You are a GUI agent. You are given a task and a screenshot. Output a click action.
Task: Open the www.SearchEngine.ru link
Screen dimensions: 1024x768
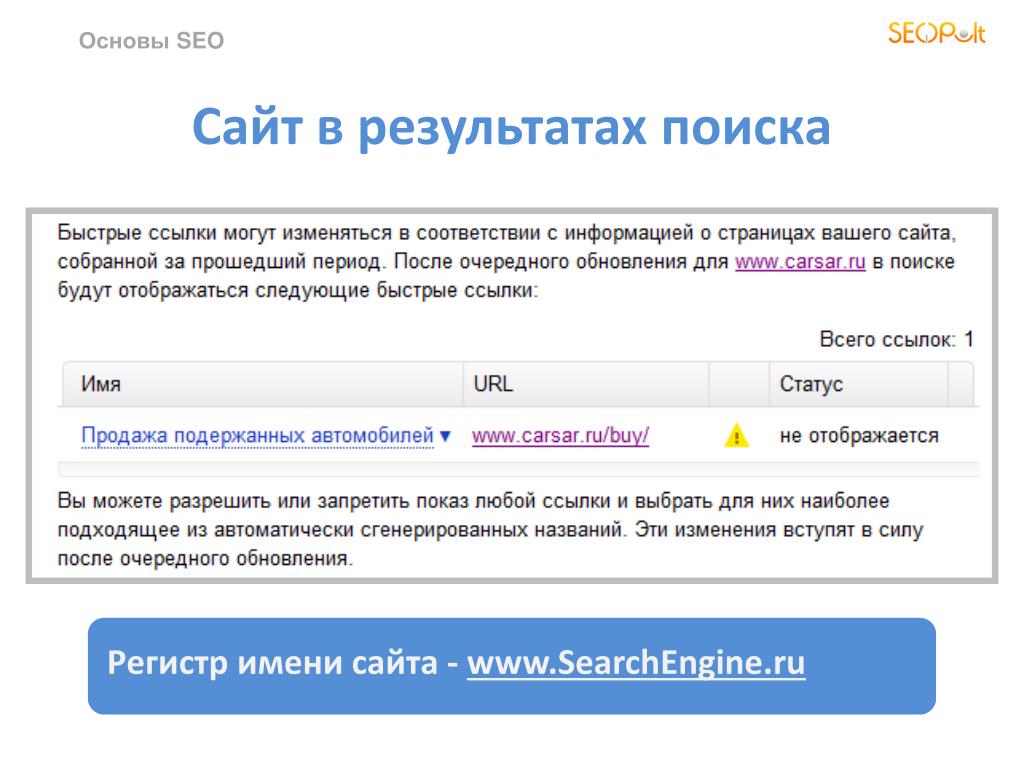coord(636,662)
